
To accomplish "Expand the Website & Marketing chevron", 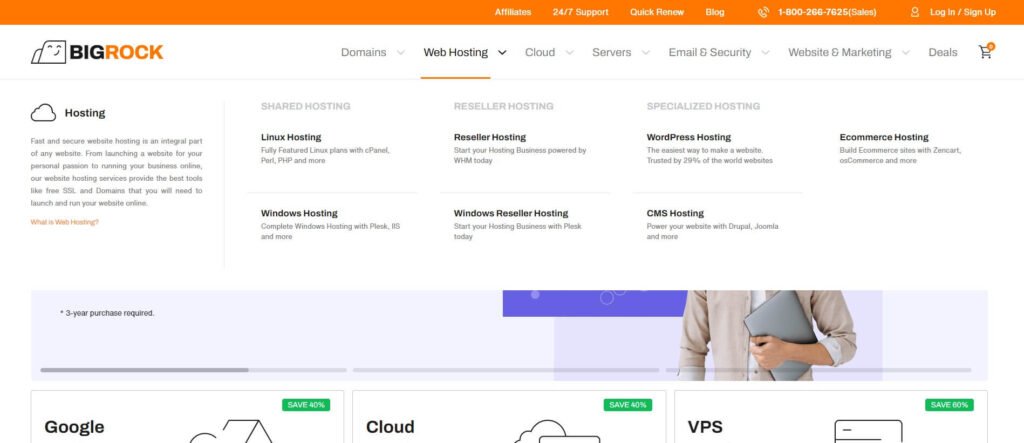I will [905, 52].
